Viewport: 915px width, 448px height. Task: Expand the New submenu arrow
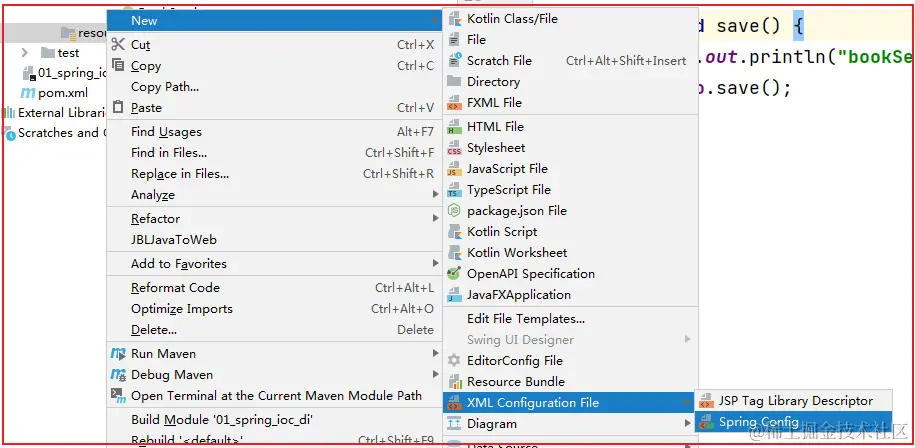point(435,21)
